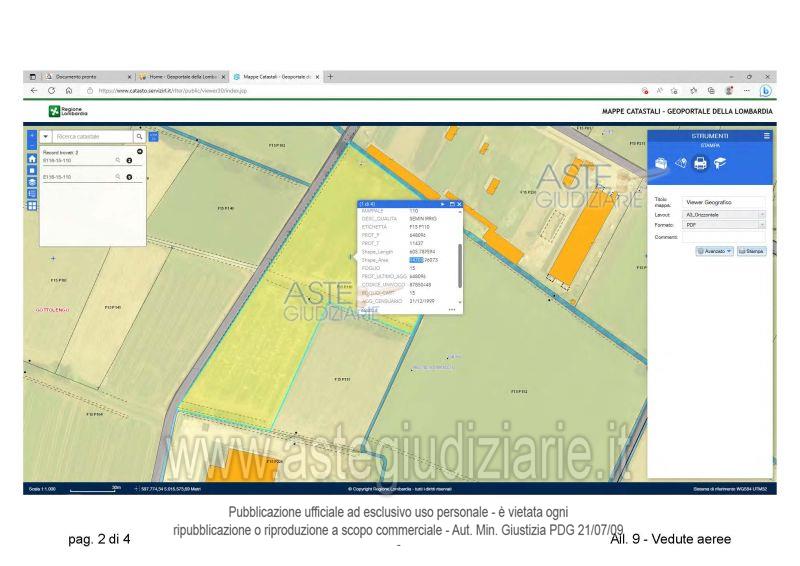
Task: Select the printer Stampa tool icon
Action: pyautogui.click(x=701, y=163)
